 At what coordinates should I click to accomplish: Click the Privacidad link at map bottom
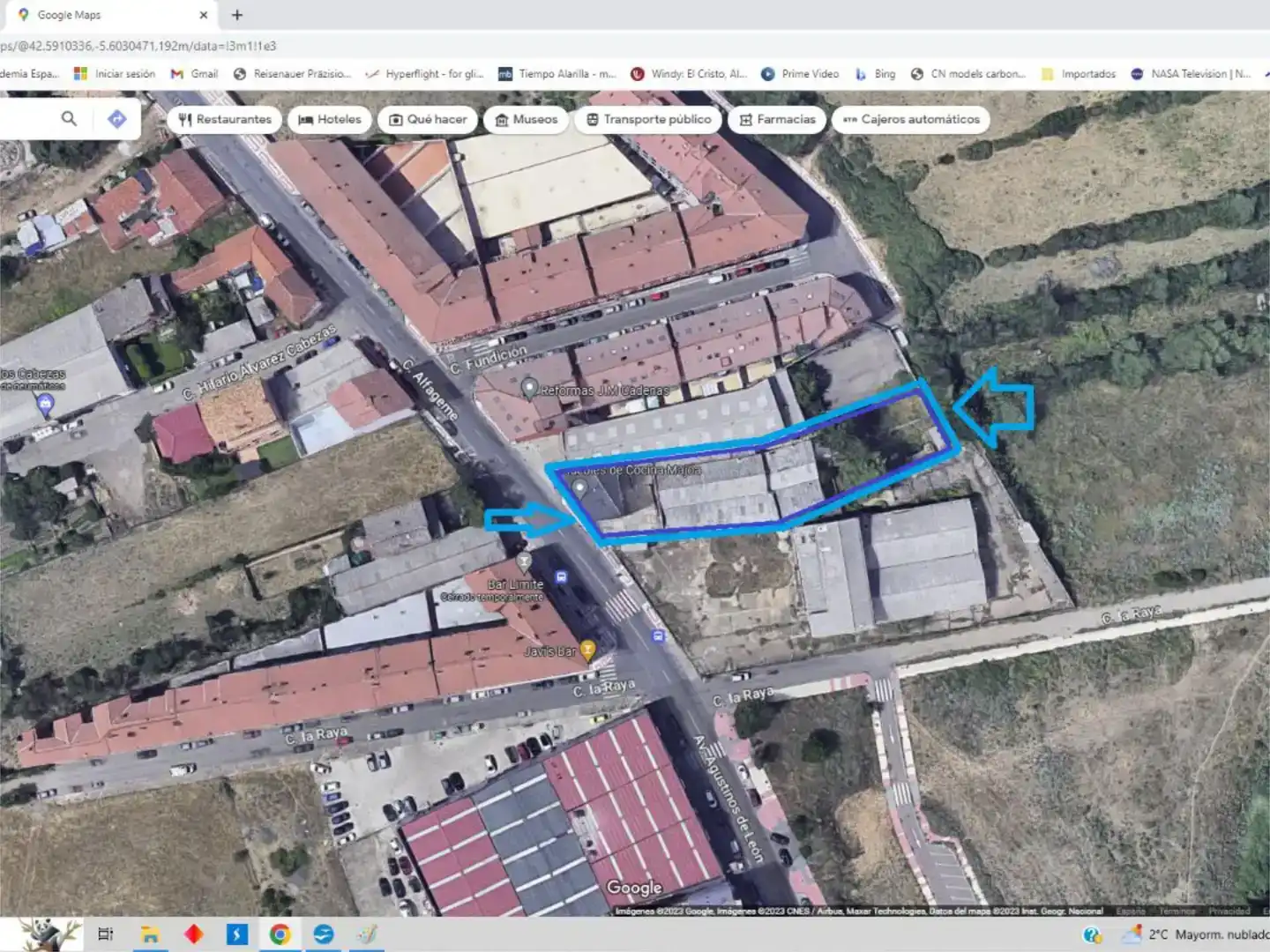[1229, 911]
